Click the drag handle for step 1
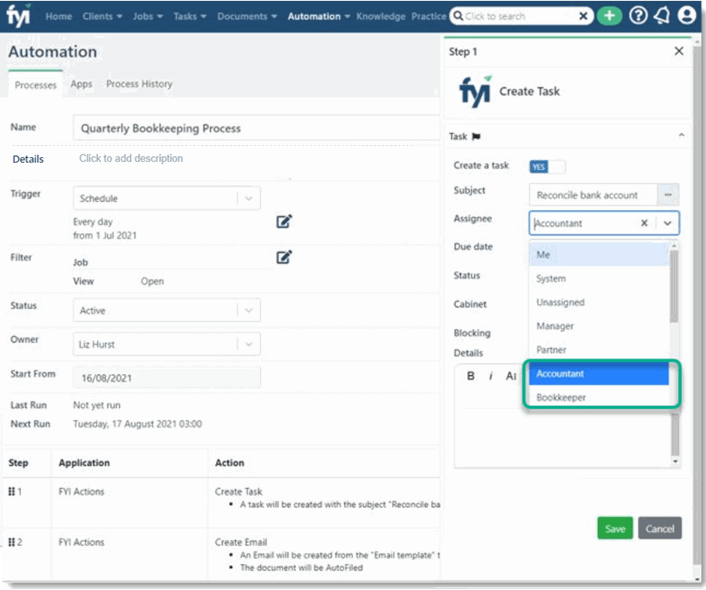Screen dimensions: 706x590 (12, 491)
